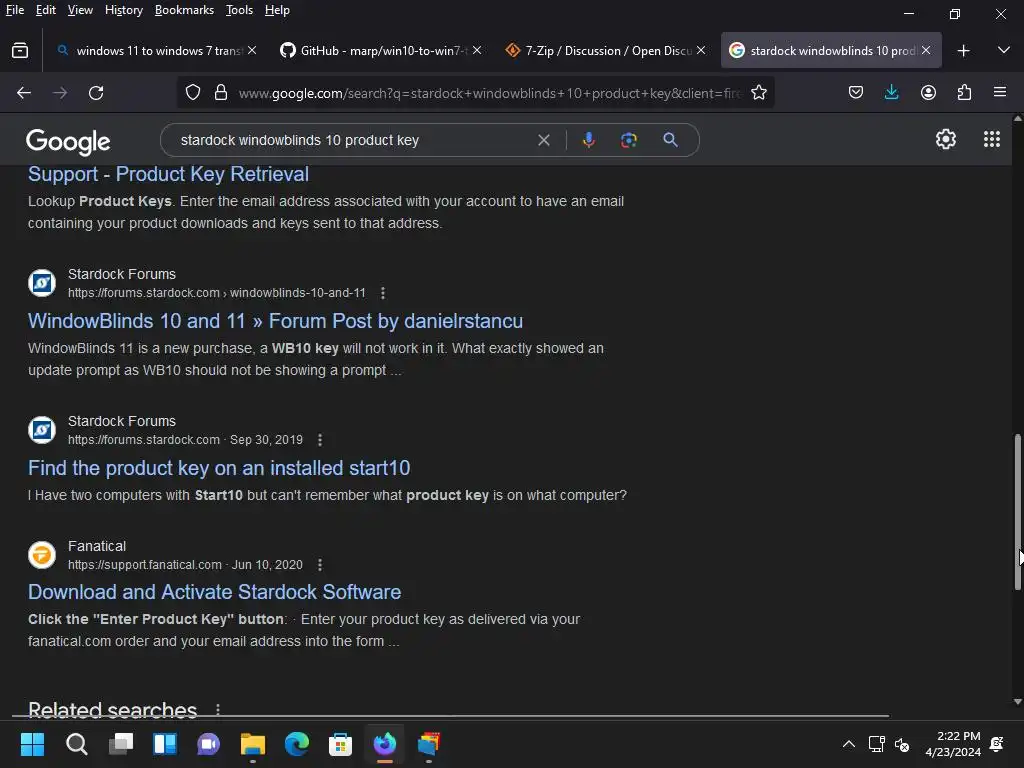1024x768 pixels.
Task: Open more options for windowblinds-10-and-11 result
Action: click(x=383, y=293)
